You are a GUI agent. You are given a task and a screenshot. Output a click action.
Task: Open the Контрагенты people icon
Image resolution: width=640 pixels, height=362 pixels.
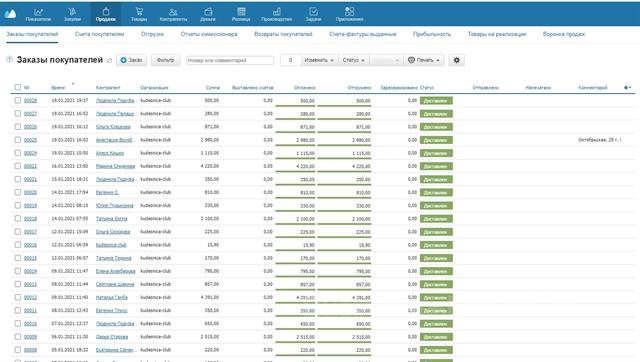(x=173, y=11)
